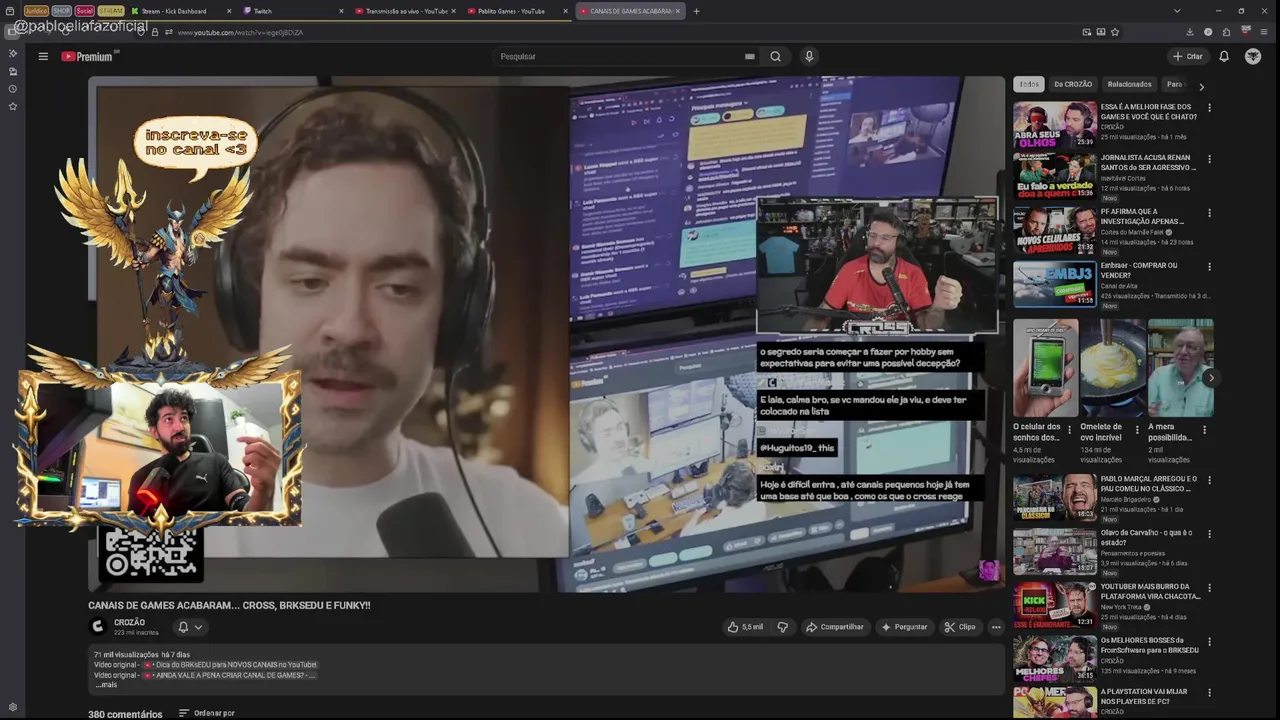Expand subscription notification bell dropdown
Viewport: 1280px width, 720px height.
click(190, 627)
